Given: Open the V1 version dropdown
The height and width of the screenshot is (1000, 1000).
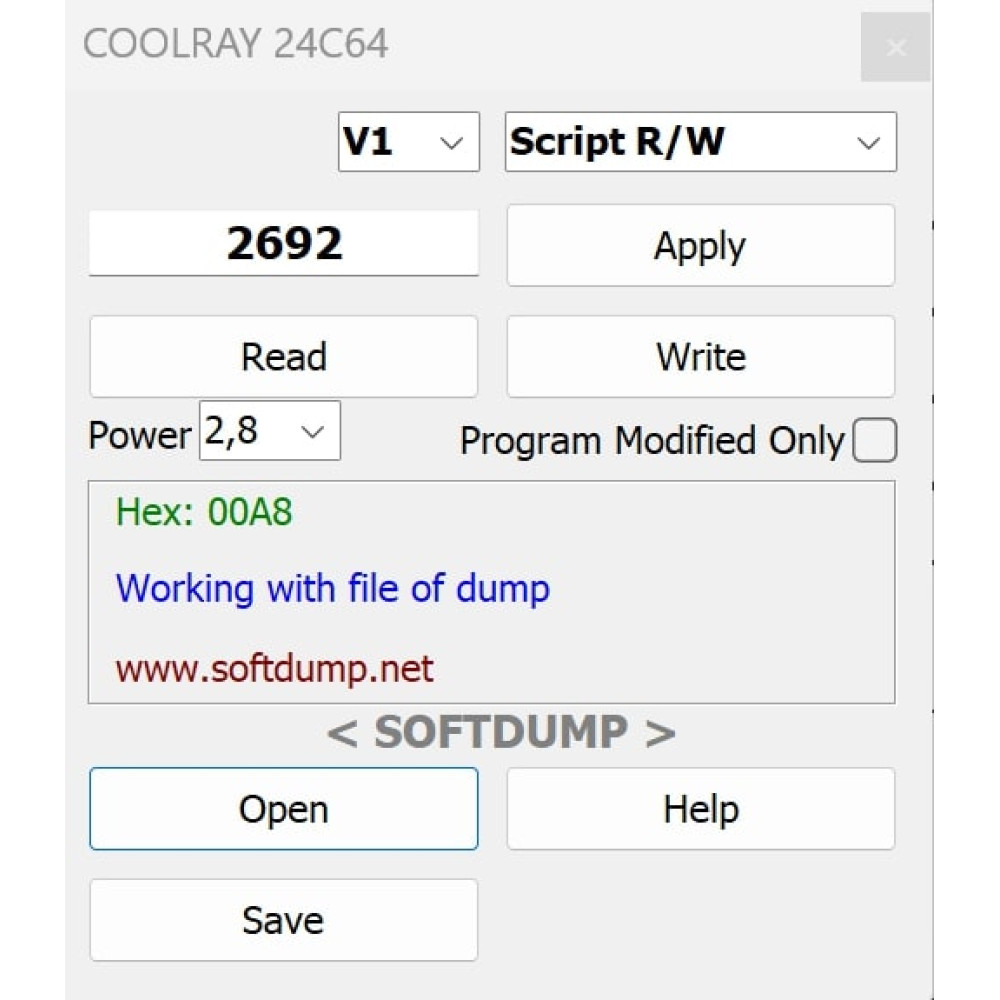Looking at the screenshot, I should point(409,142).
